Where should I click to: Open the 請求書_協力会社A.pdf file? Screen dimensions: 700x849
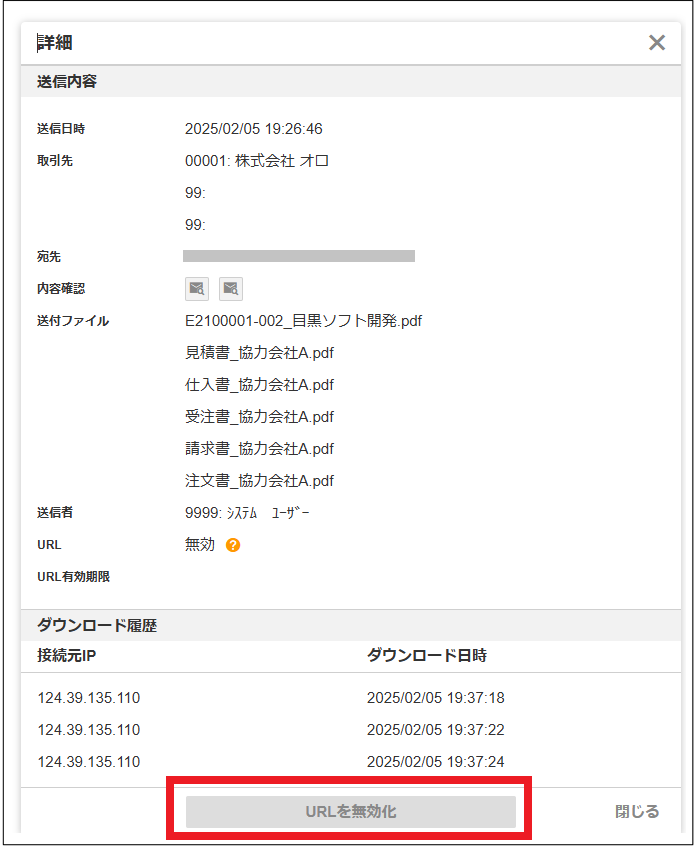click(x=259, y=449)
